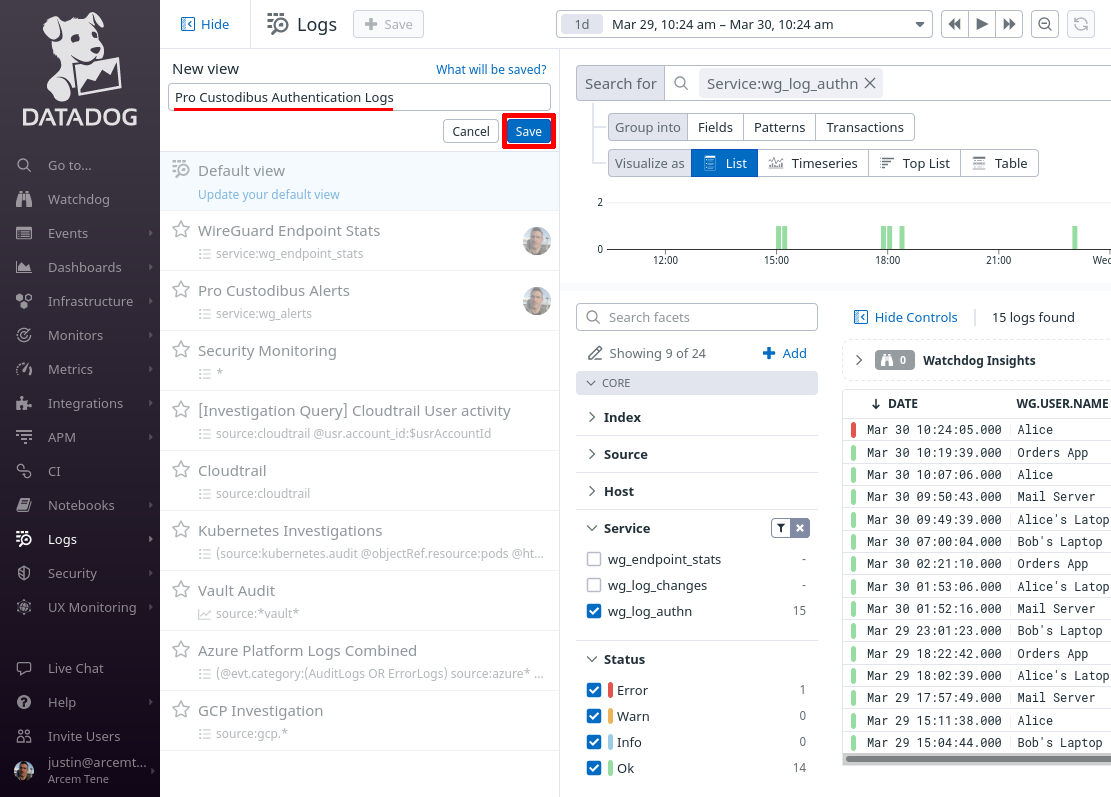This screenshot has width=1111, height=797.
Task: Star the Security Monitoring view
Action: pos(181,350)
